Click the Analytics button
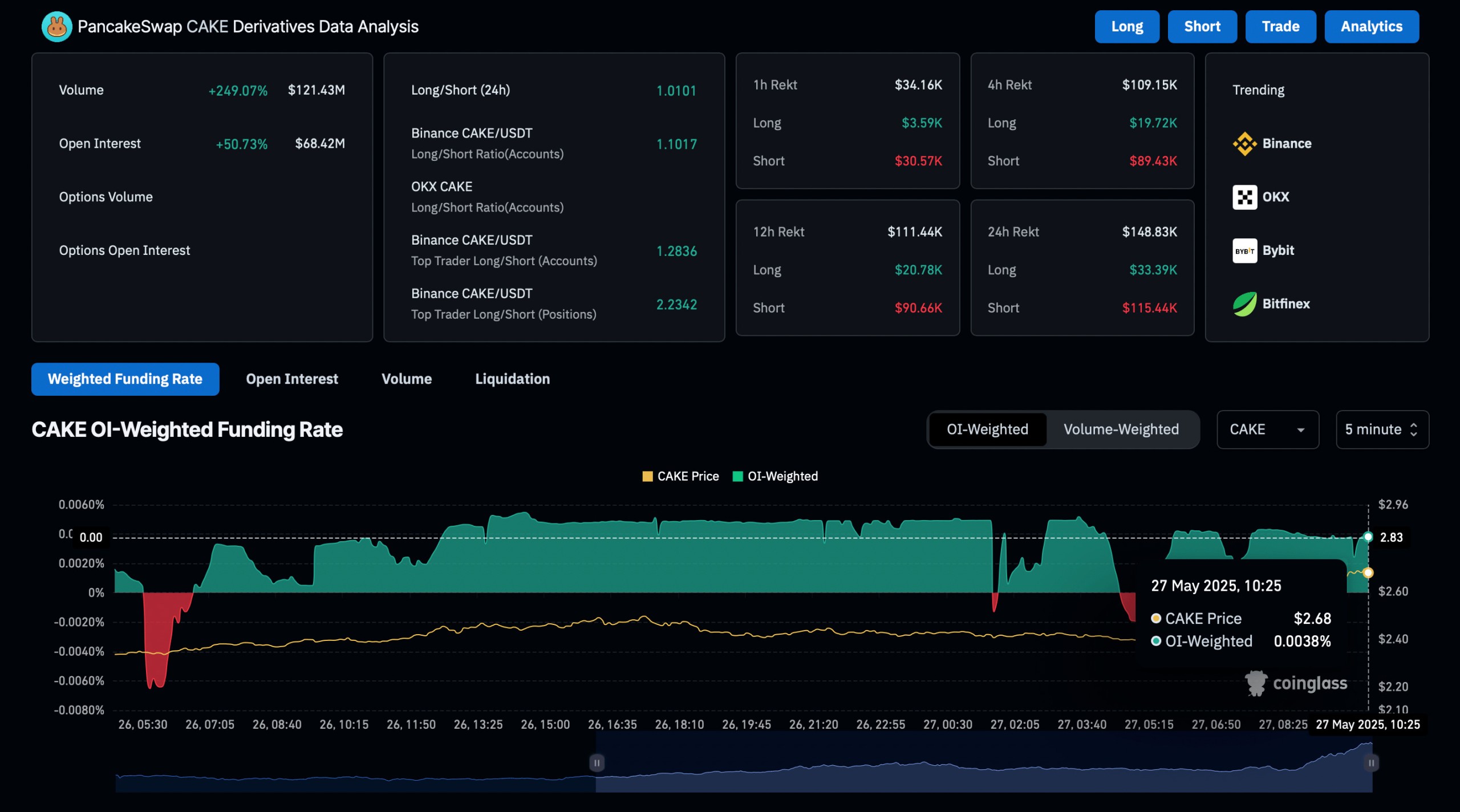Image resolution: width=1460 pixels, height=812 pixels. click(x=1371, y=27)
